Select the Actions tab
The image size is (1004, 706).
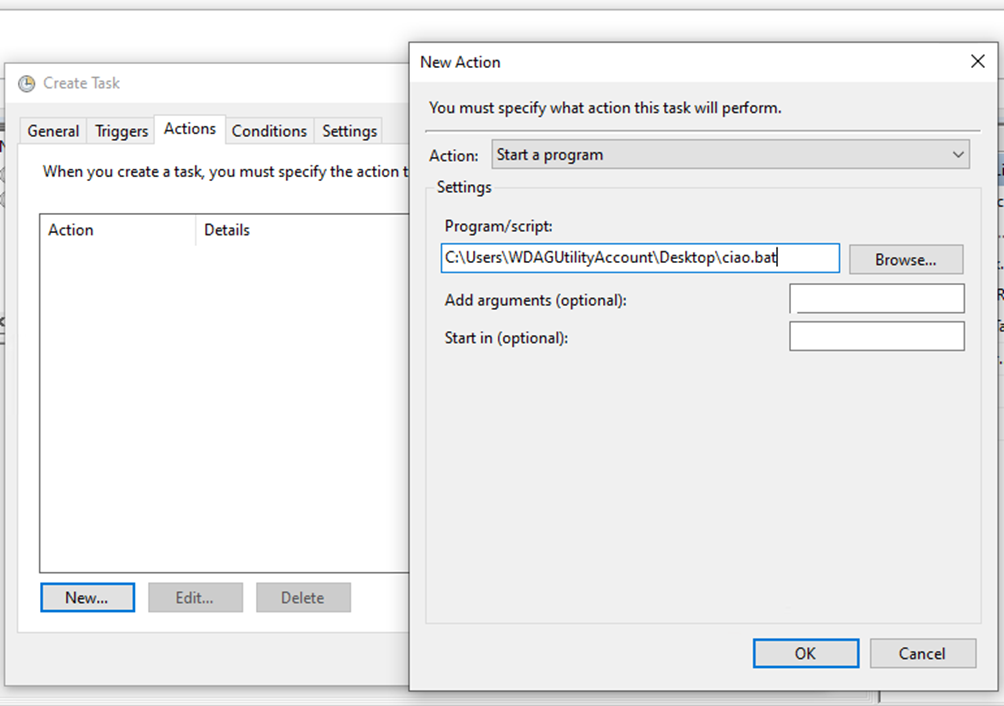pyautogui.click(x=190, y=129)
